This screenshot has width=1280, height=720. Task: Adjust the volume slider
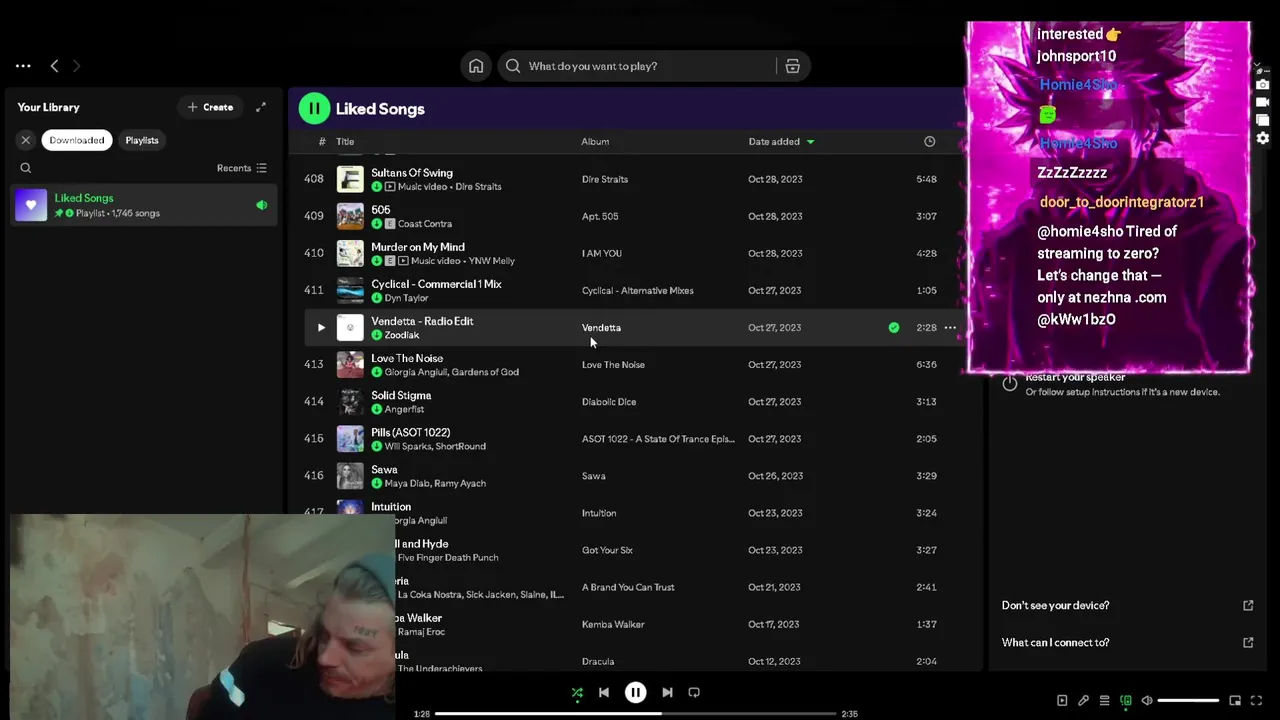tap(1188, 701)
